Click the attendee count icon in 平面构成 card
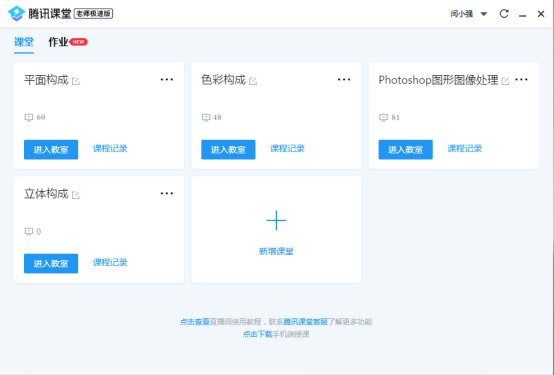 29,117
